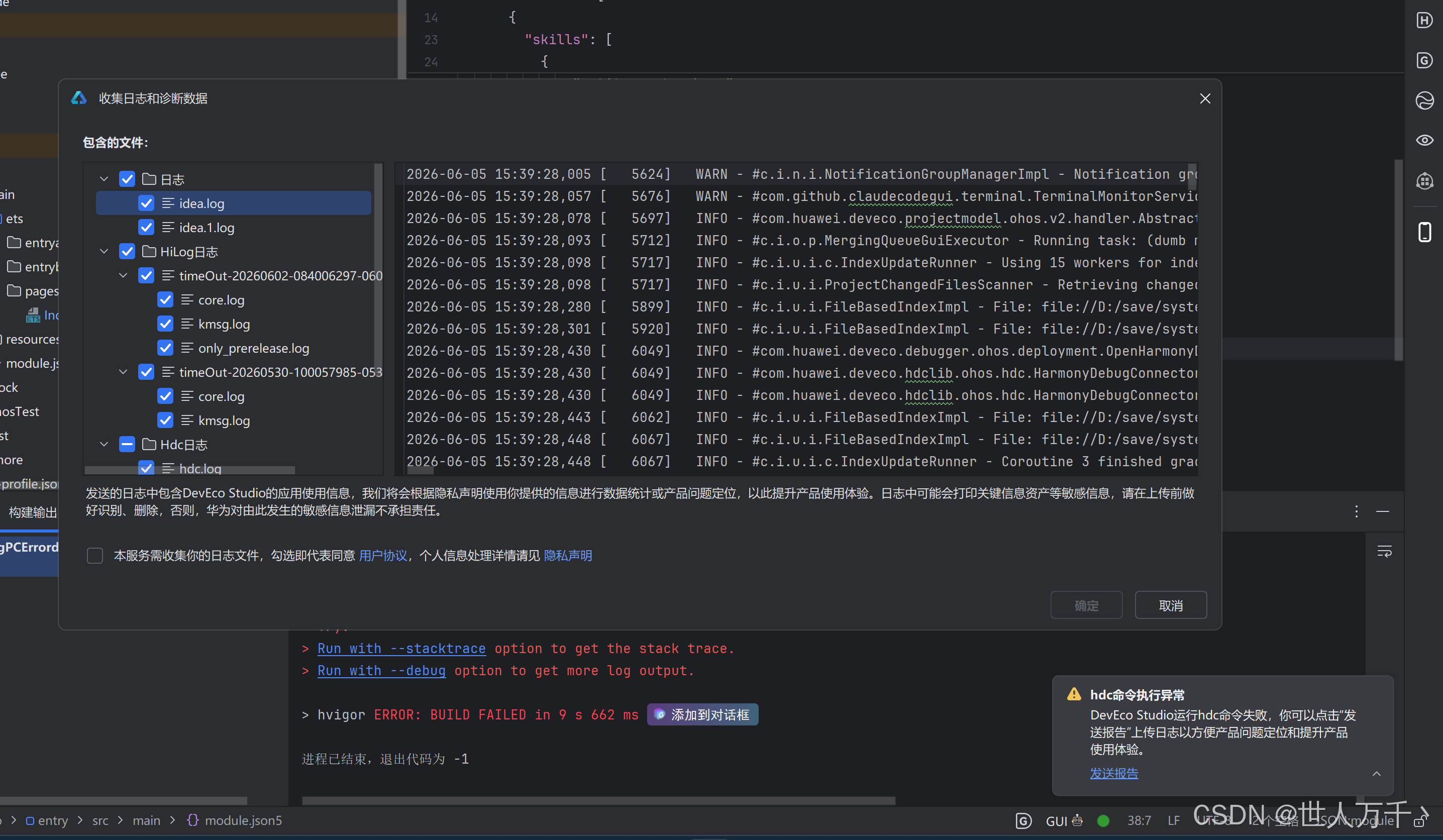This screenshot has height=840, width=1443.
Task: Open the G tool window in right sidebar
Action: coord(1424,61)
